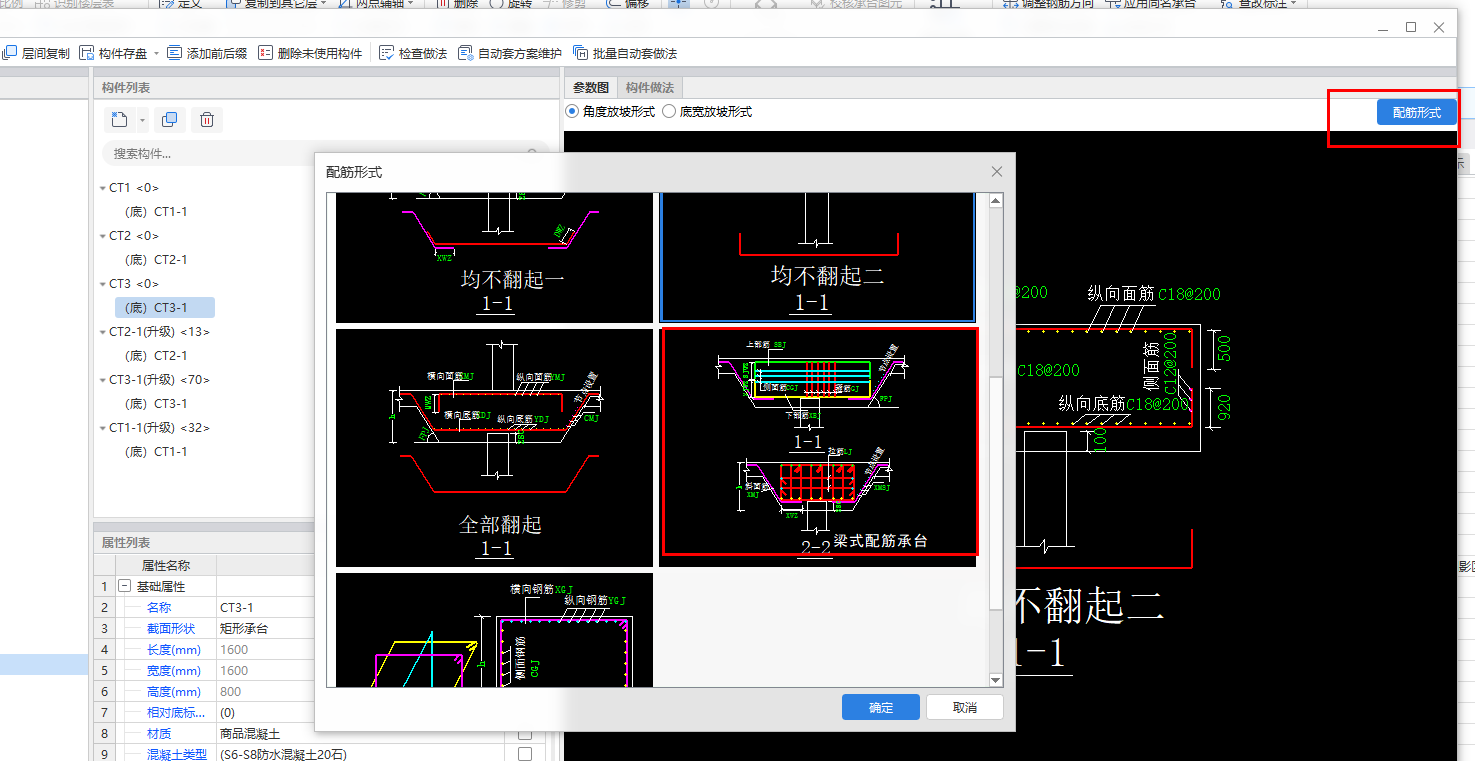Viewport: 1475px width, 761px height.
Task: Collapse the CT2 <0> tree node
Action: point(102,236)
